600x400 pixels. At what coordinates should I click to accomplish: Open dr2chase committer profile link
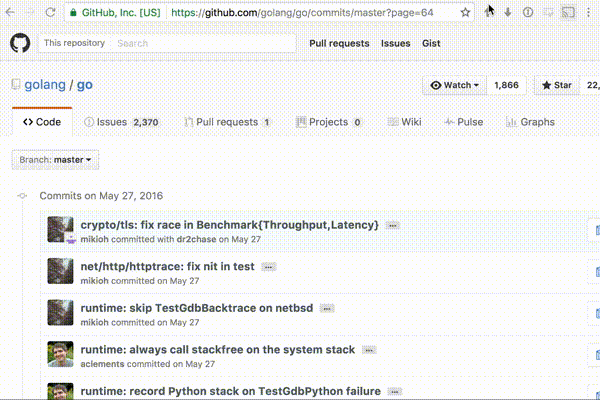coord(196,239)
